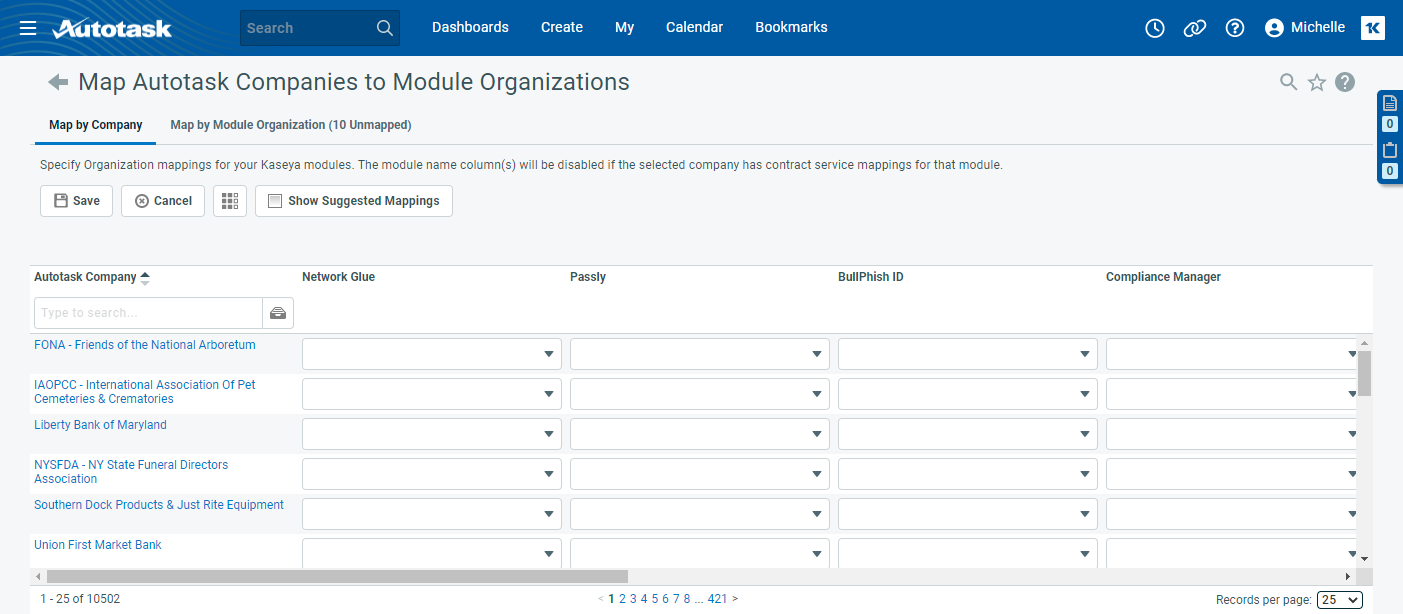
Task: Open the hamburger navigation menu
Action: pyautogui.click(x=28, y=28)
